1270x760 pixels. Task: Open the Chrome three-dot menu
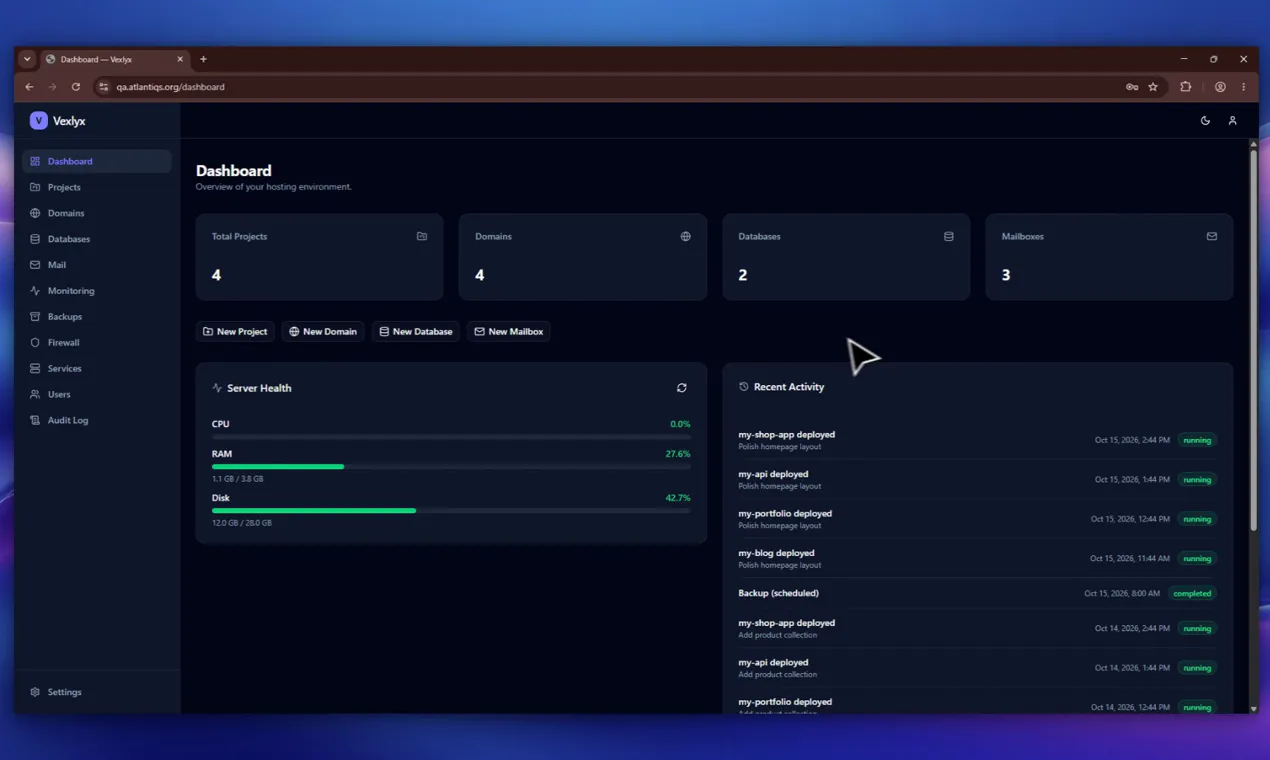coord(1244,87)
